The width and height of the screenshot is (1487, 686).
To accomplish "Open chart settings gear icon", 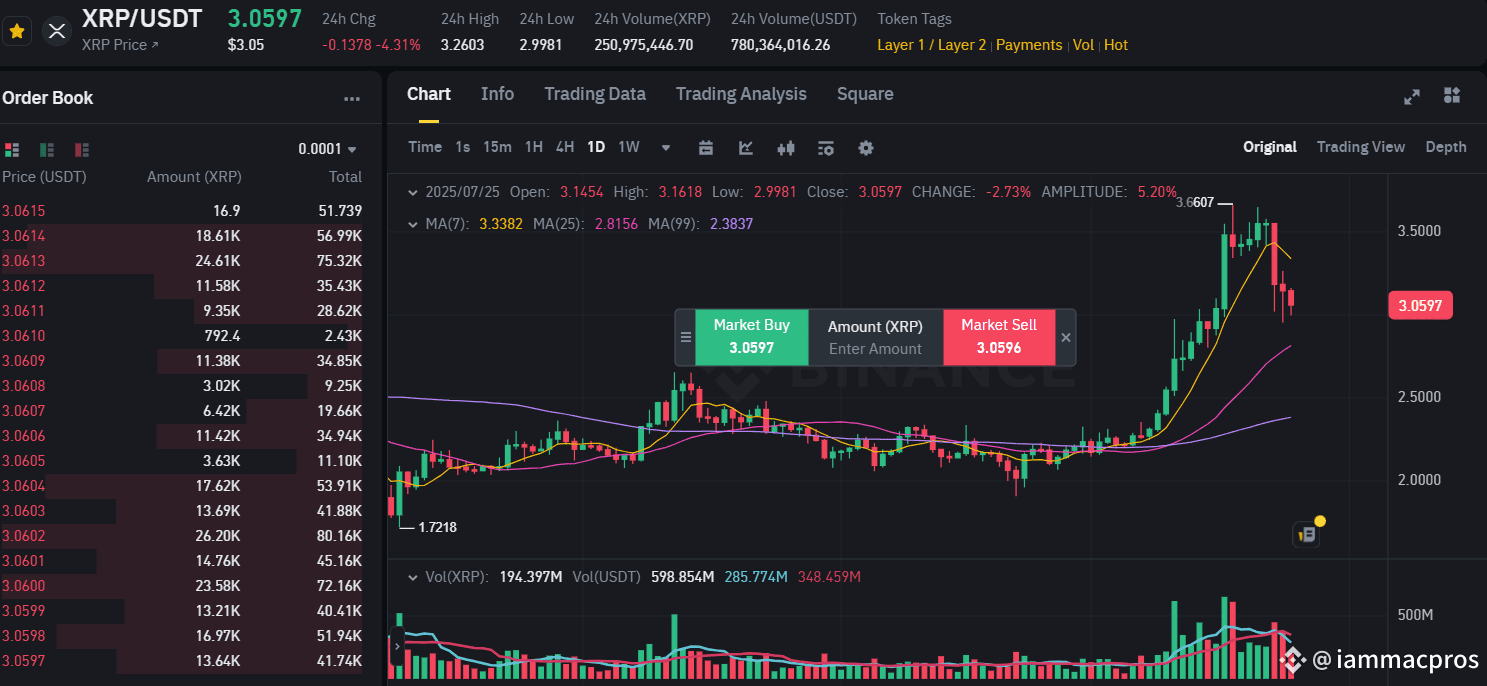I will (866, 148).
